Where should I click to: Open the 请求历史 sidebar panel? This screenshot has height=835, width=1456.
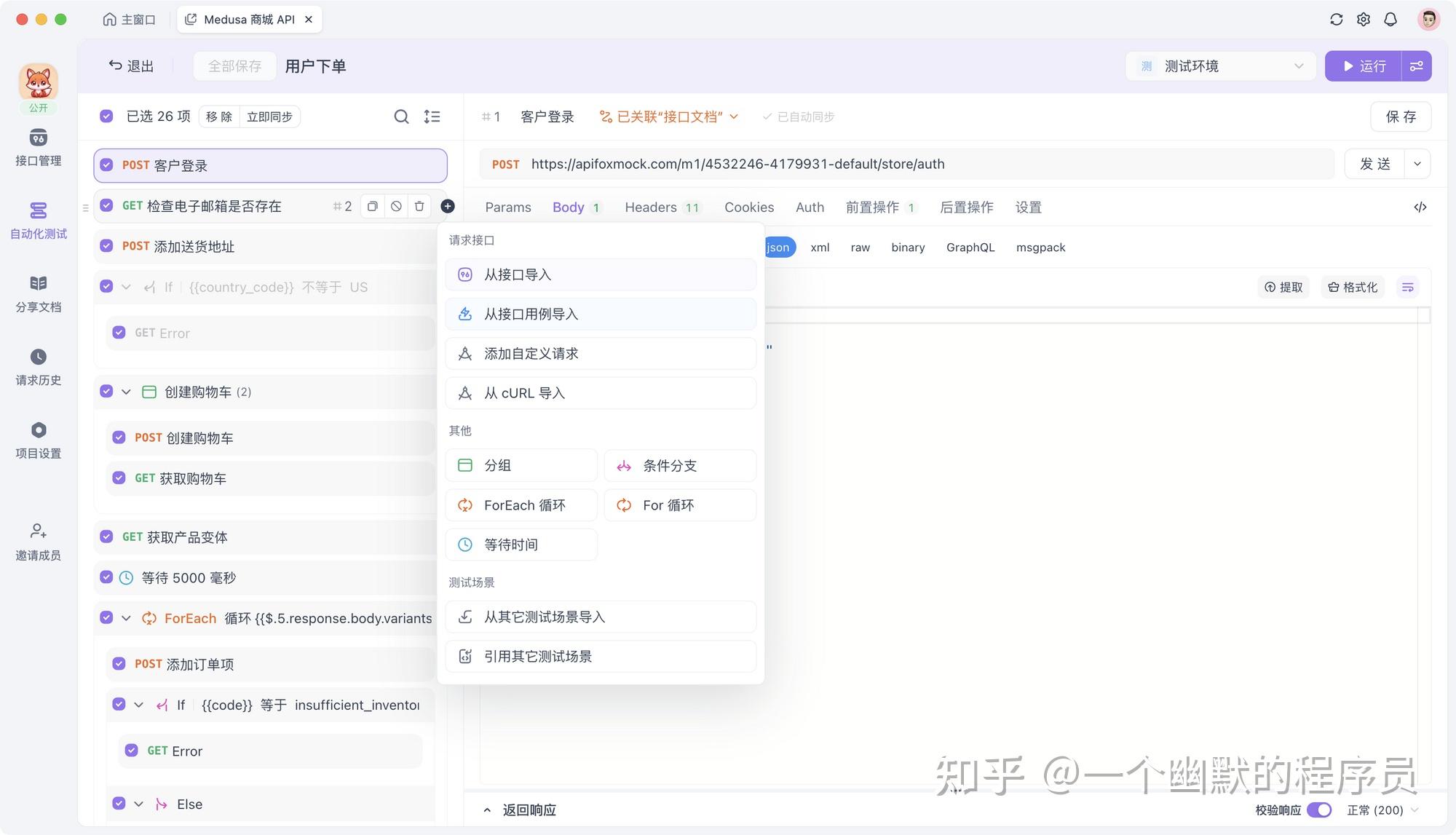click(x=38, y=366)
